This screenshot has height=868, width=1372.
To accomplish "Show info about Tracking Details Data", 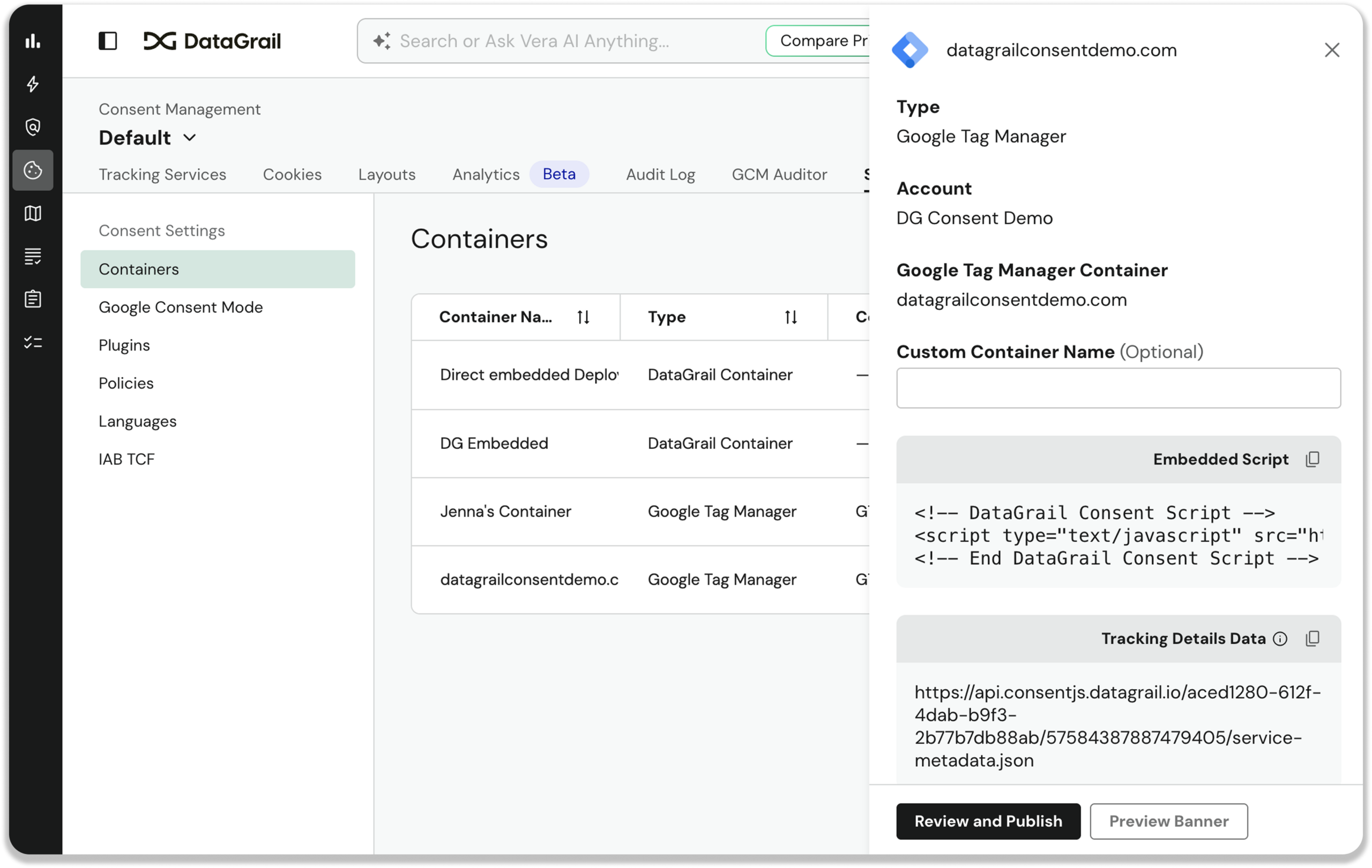I will (1280, 639).
